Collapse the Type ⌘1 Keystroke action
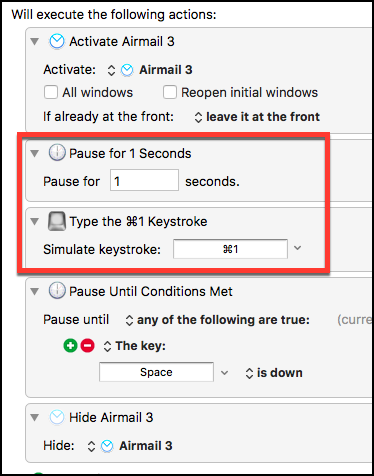Viewport: 374px width, 476px height. pos(35,221)
